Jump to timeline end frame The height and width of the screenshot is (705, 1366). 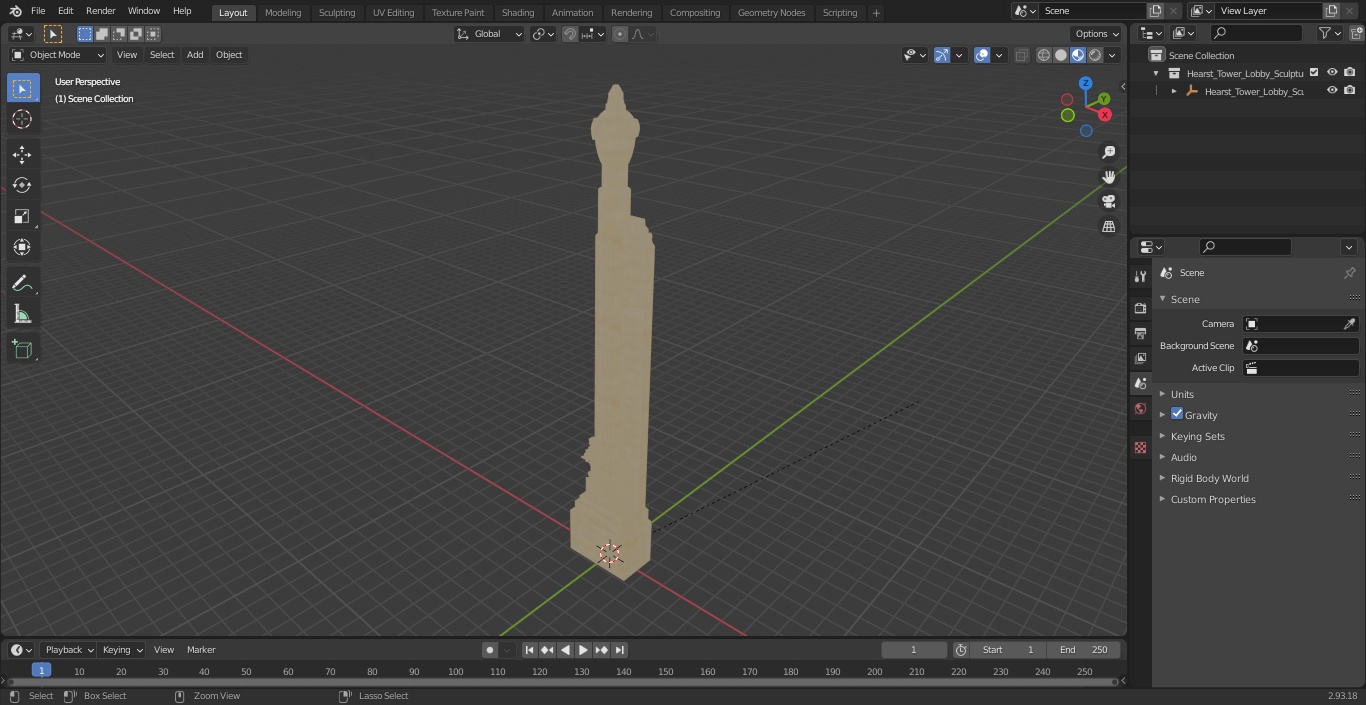[x=619, y=650]
